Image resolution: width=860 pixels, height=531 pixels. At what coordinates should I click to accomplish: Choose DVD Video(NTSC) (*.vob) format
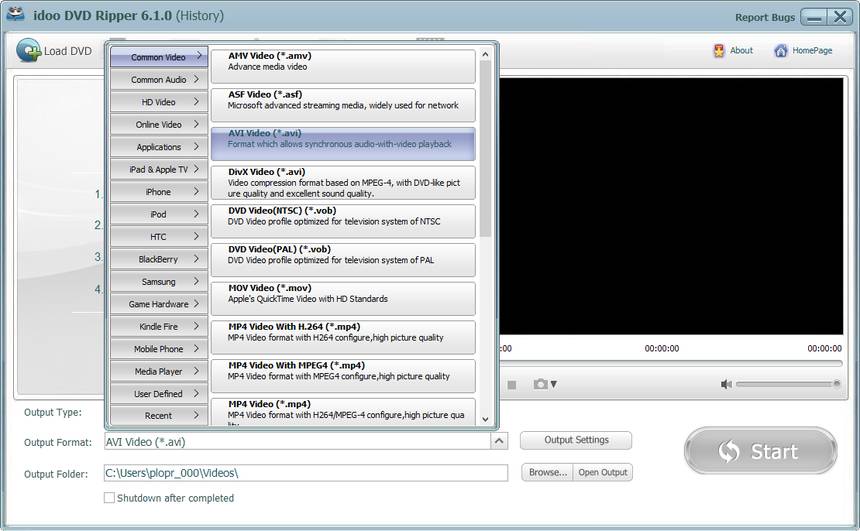click(343, 221)
